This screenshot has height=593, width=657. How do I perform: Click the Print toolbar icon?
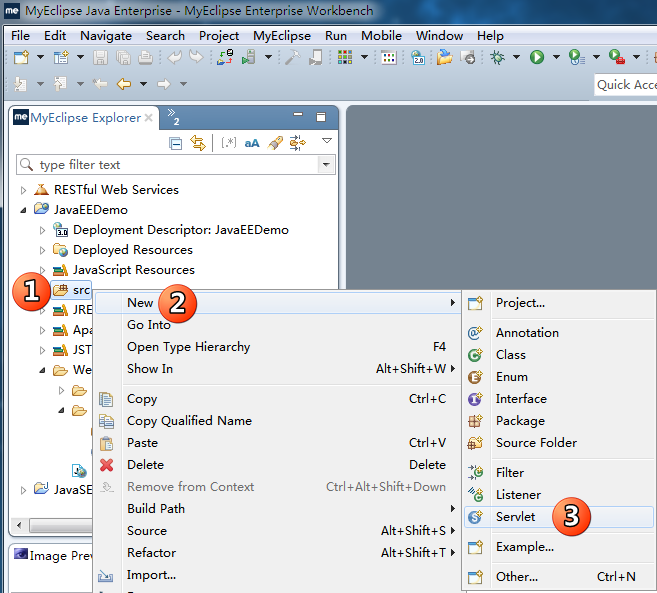coord(145,57)
